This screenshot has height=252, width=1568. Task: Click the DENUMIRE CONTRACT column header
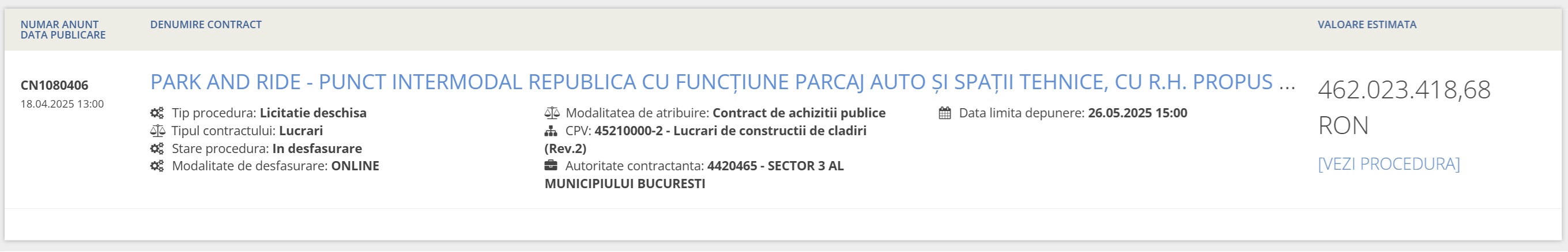(x=206, y=25)
